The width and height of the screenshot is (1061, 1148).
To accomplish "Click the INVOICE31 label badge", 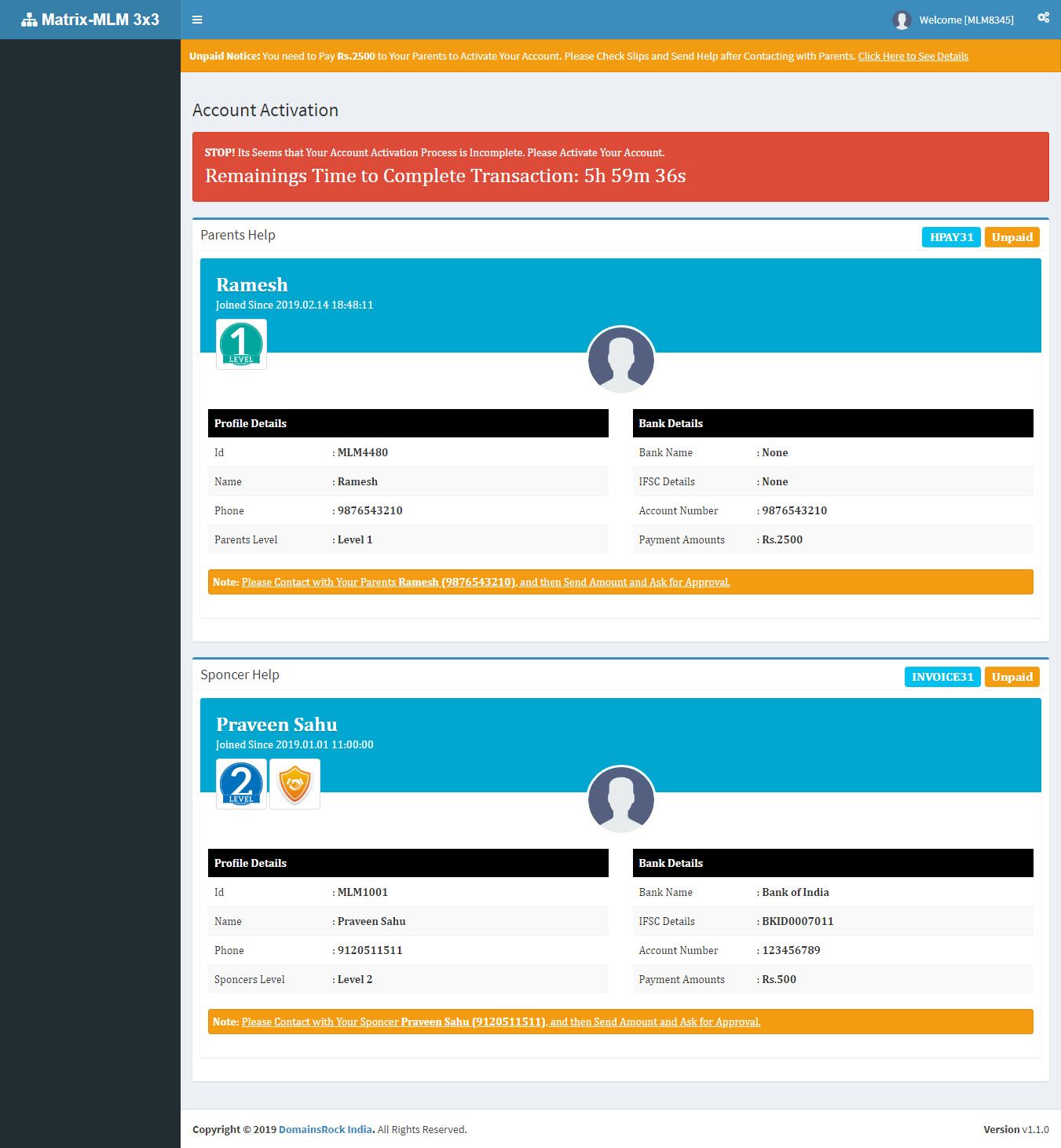I will 942,677.
